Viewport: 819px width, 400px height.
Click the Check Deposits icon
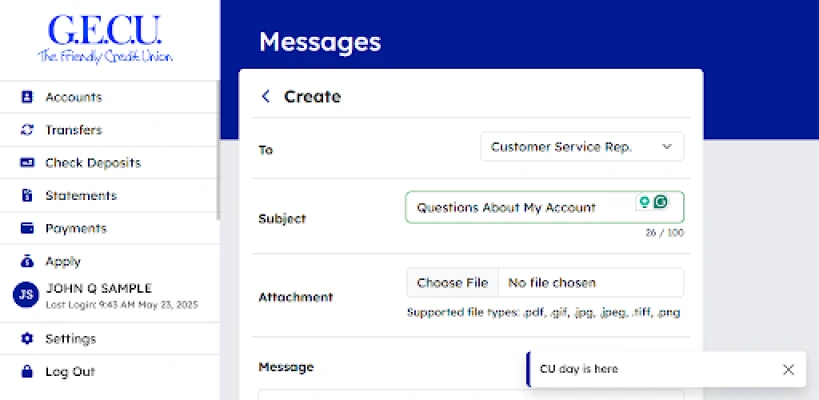[x=27, y=163]
